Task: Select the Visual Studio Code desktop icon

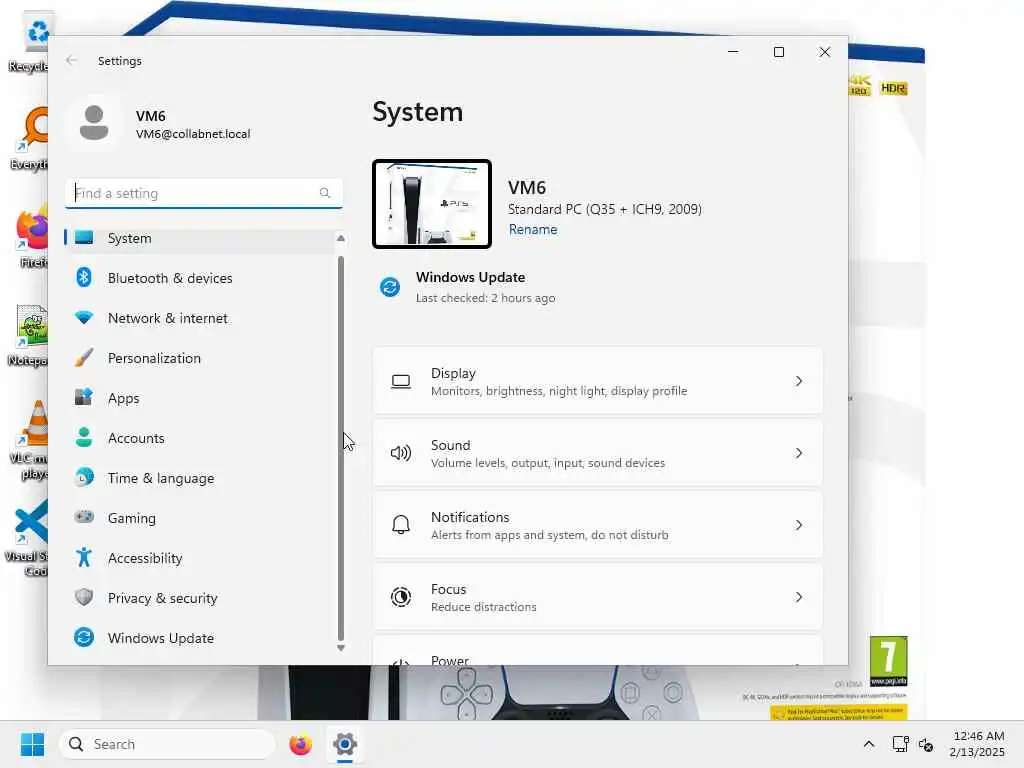Action: pyautogui.click(x=27, y=538)
